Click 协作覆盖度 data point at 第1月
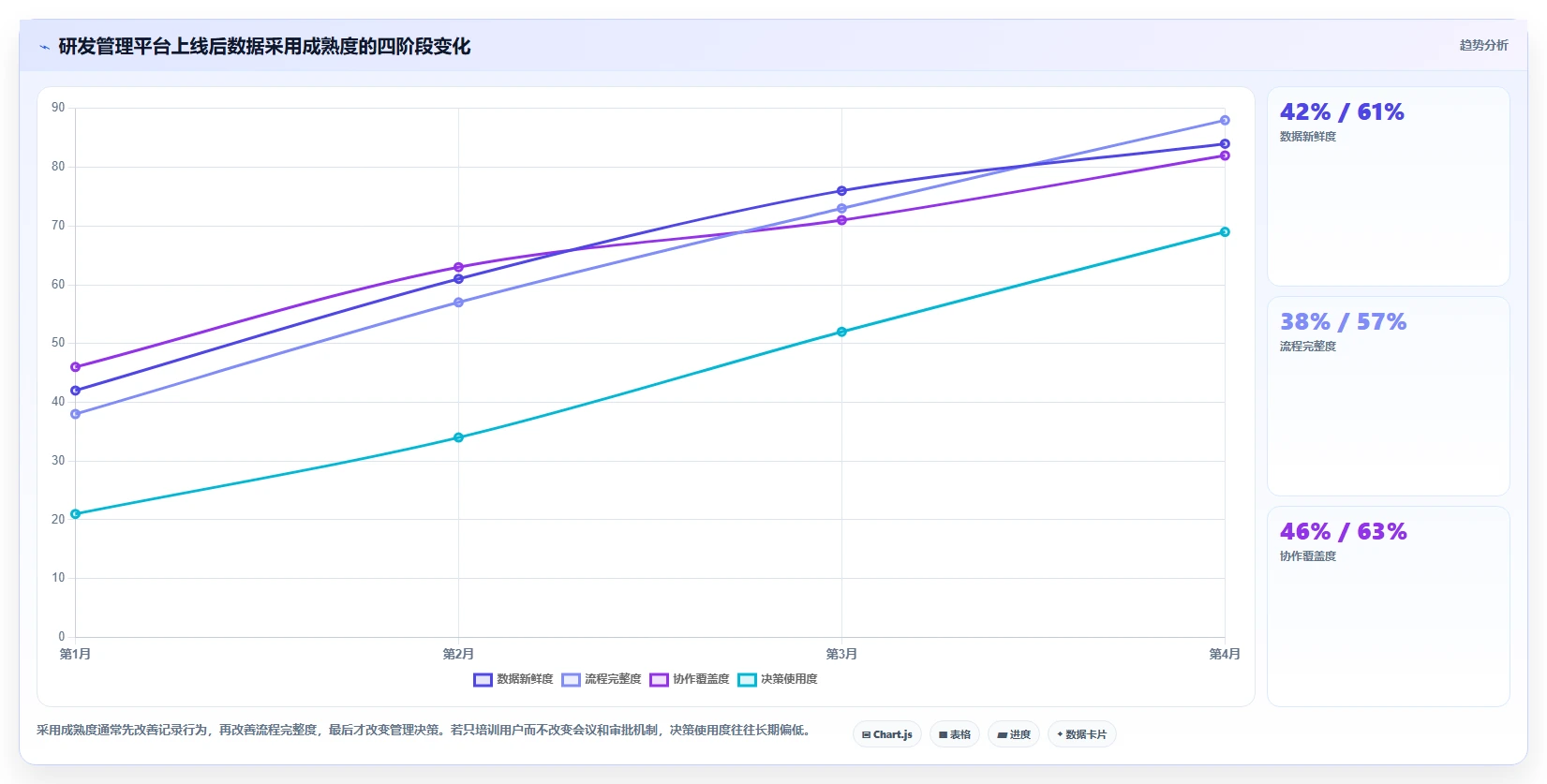 click(x=76, y=367)
